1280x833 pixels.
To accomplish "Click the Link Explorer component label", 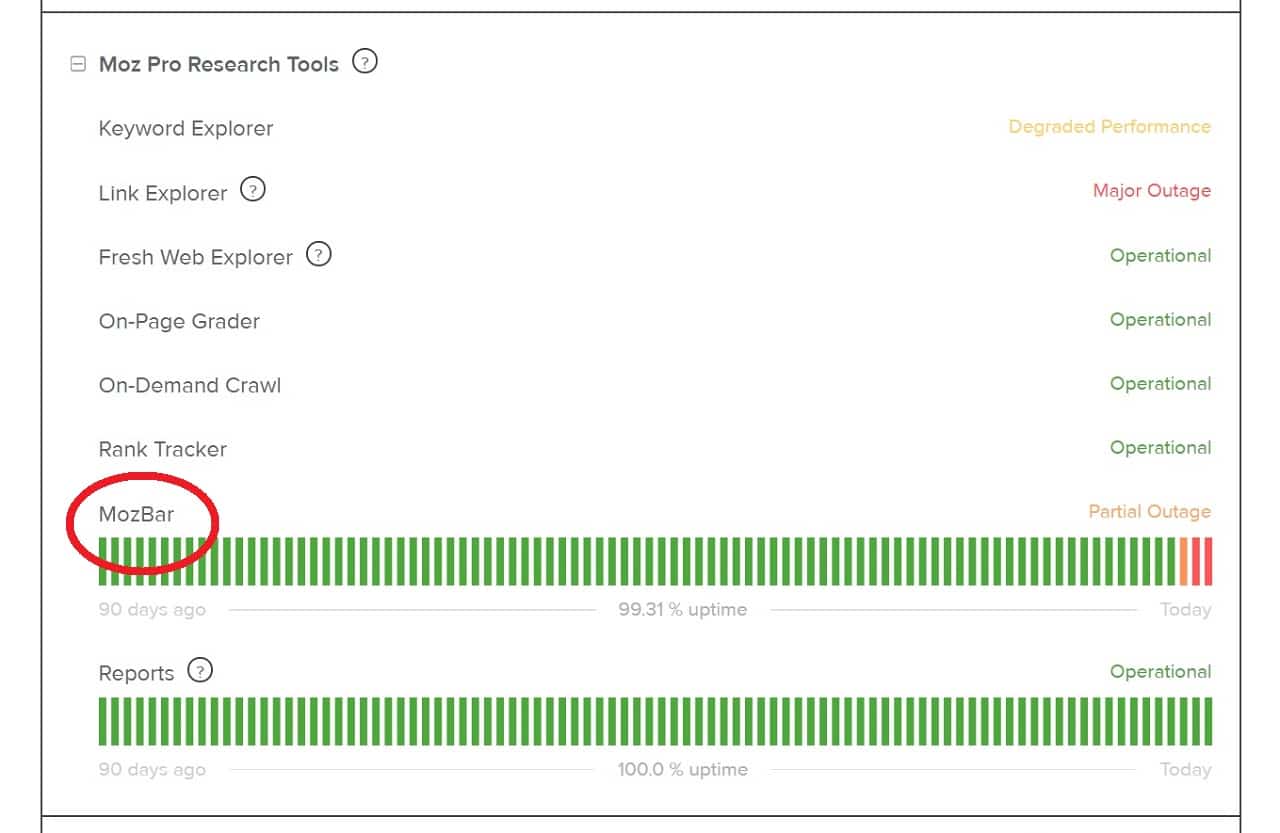I will click(x=163, y=193).
